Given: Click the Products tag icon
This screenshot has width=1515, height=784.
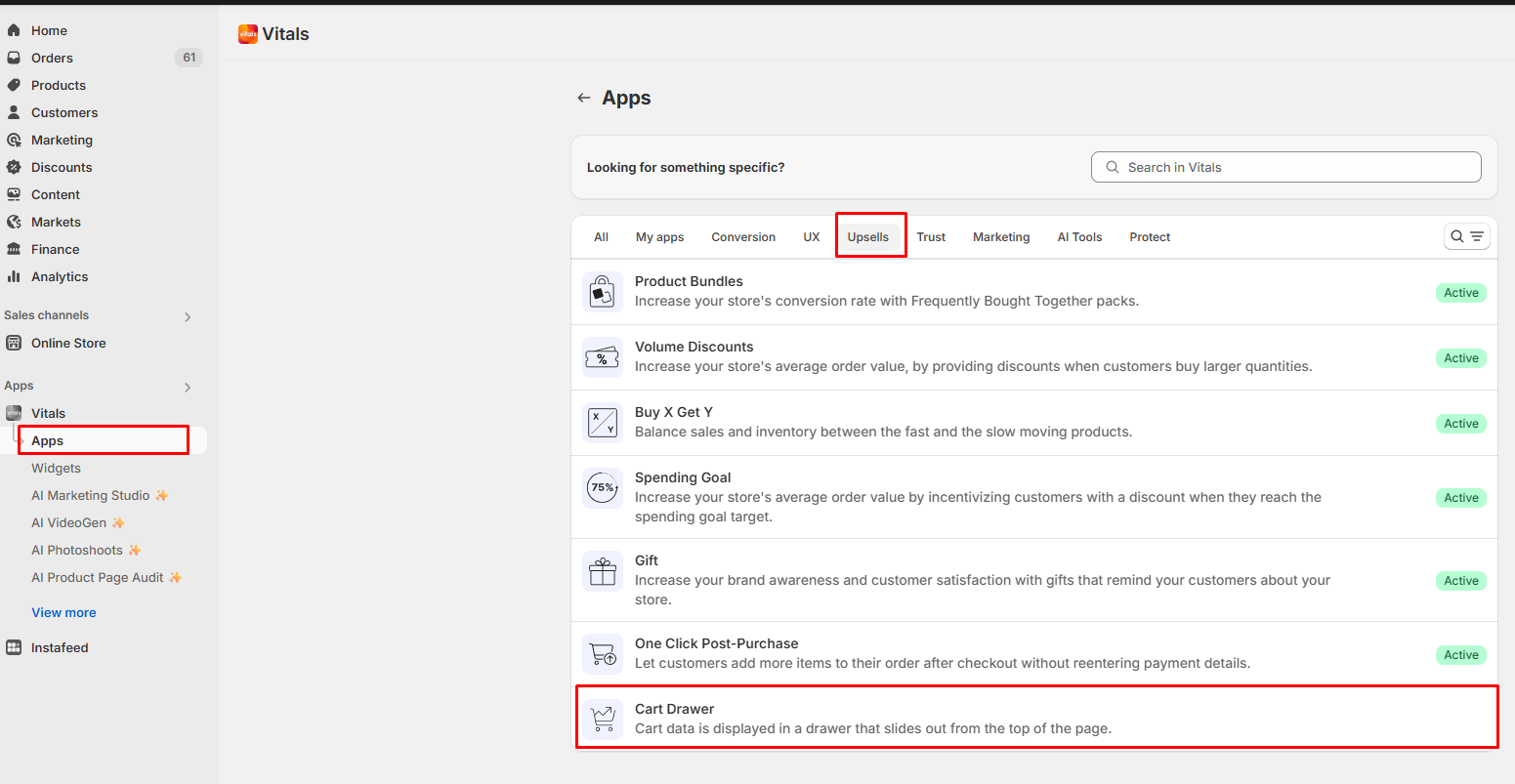Looking at the screenshot, I should coord(14,85).
